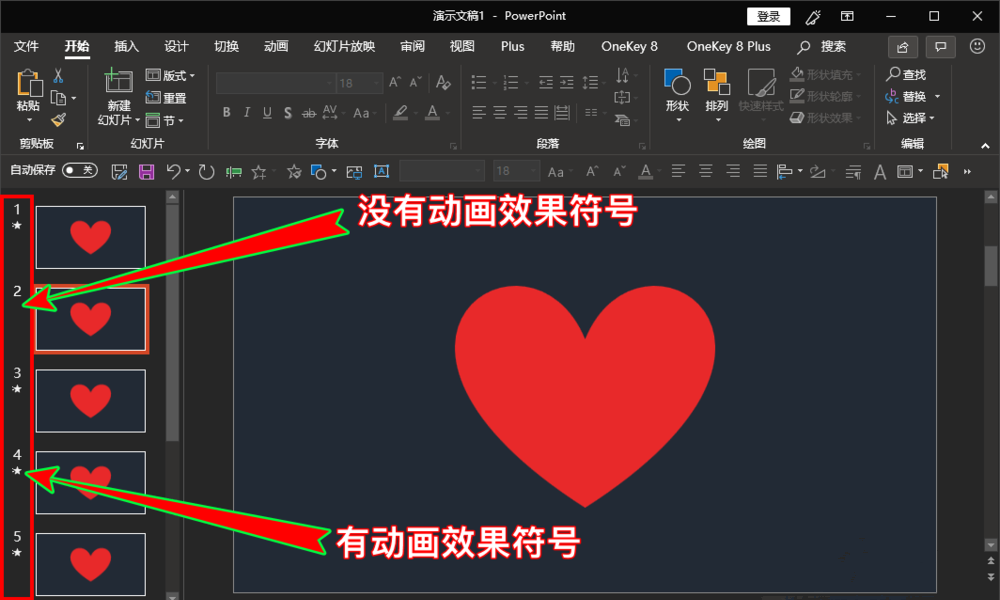Click the Bold formatting icon

point(226,113)
